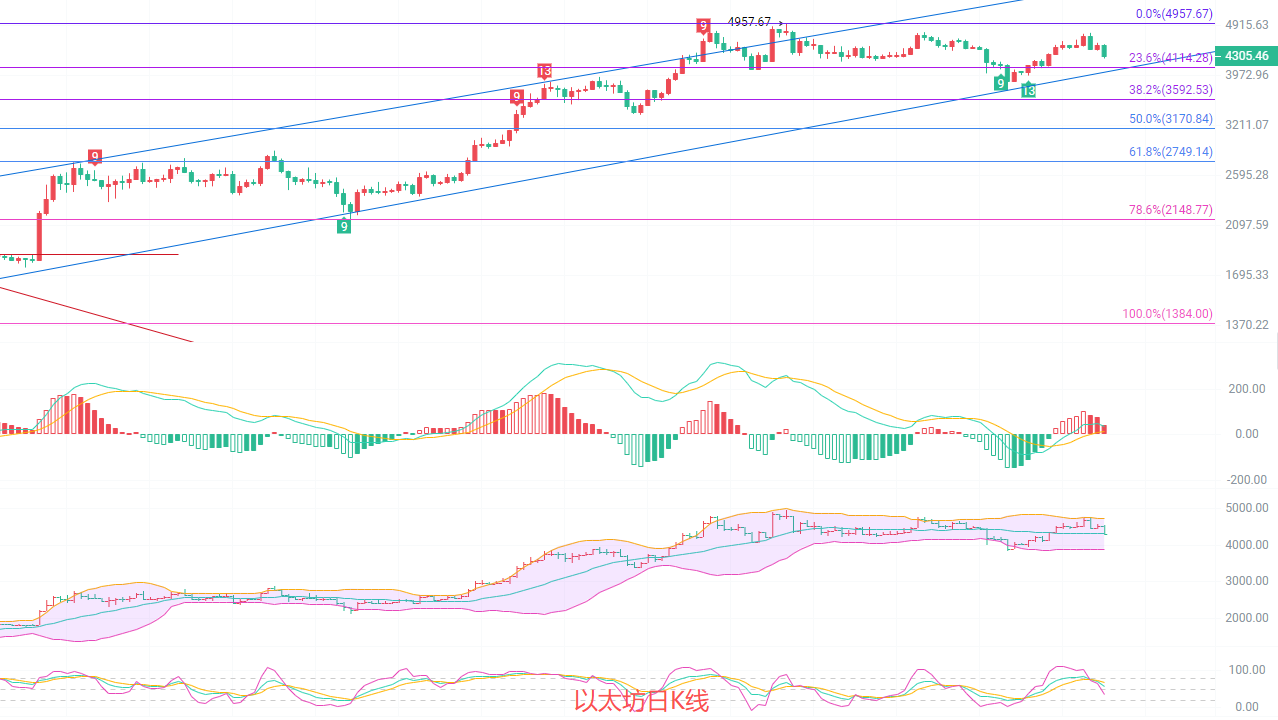The width and height of the screenshot is (1278, 720).
Task: Select the leftmost red 9 marker
Action: tap(95, 157)
